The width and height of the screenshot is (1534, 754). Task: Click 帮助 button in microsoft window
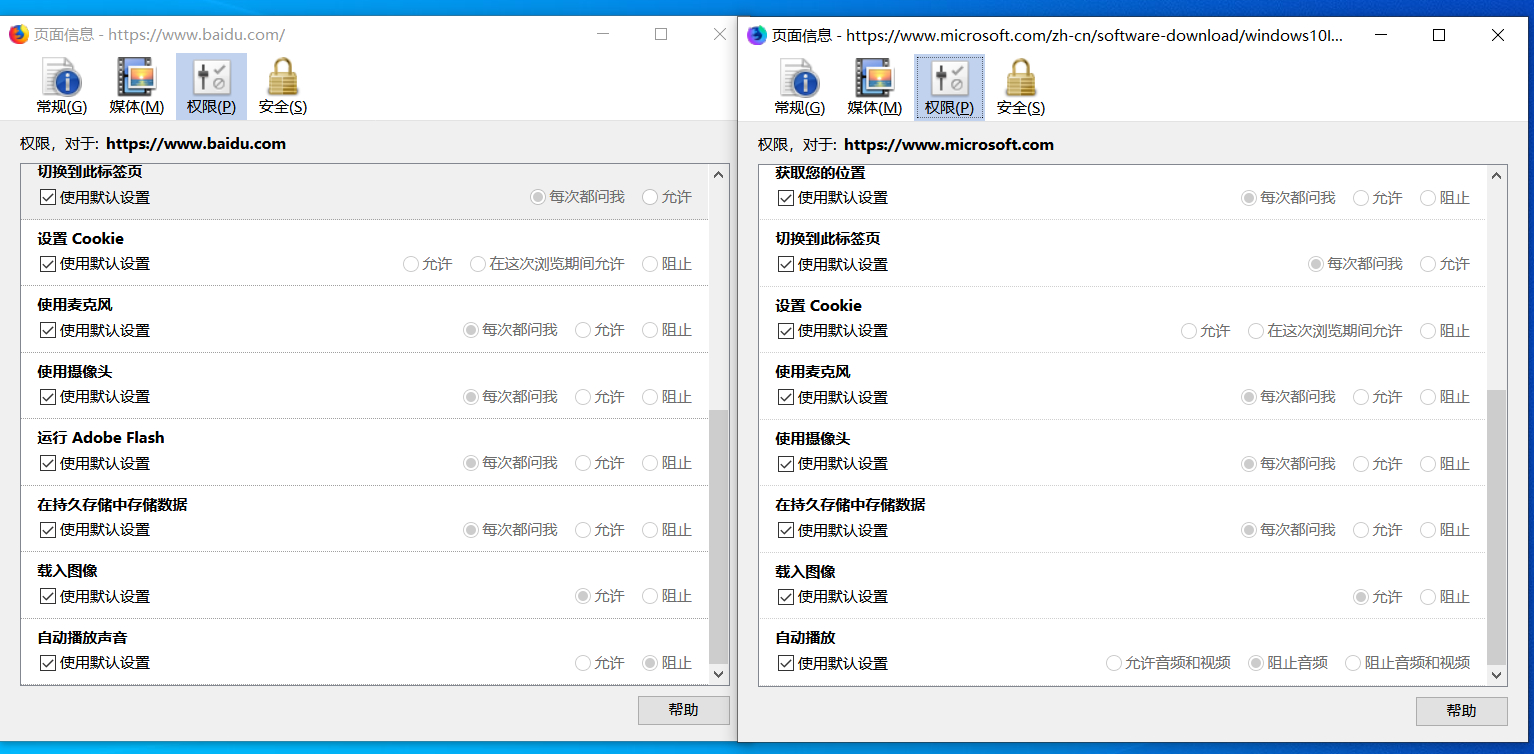click(1461, 711)
